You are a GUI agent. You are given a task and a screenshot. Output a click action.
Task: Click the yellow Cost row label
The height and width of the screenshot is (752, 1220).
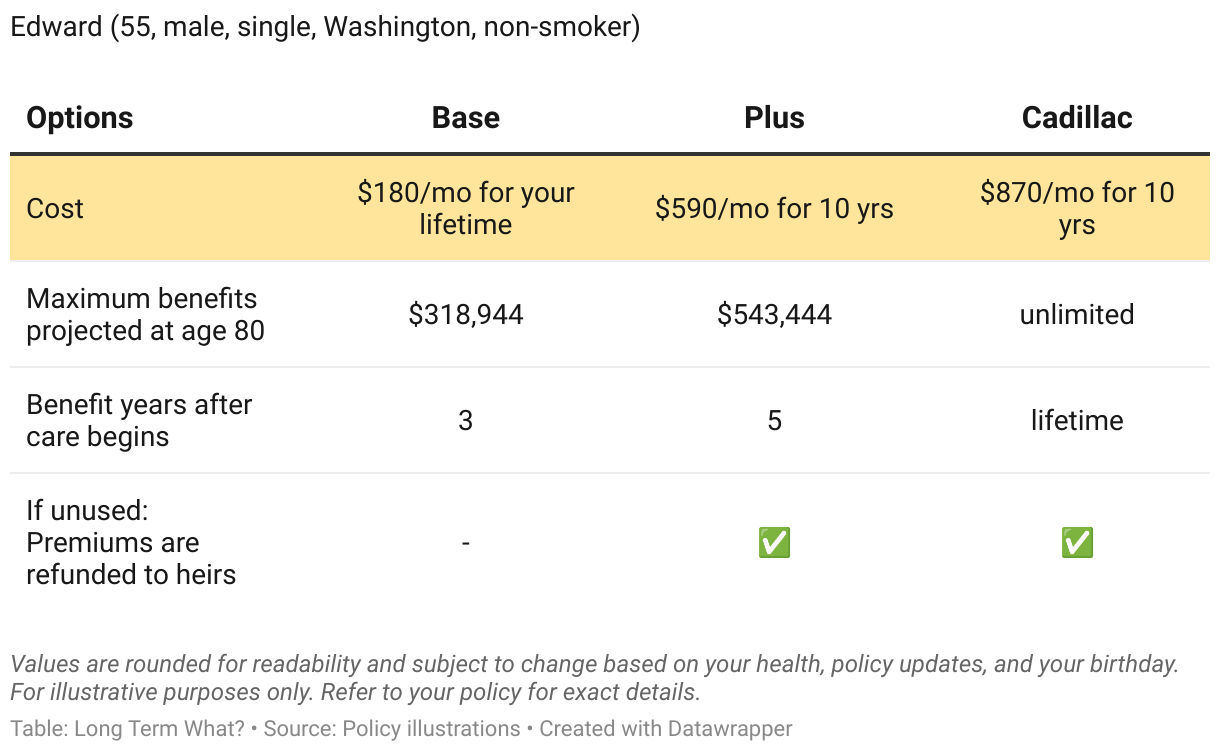coord(55,208)
